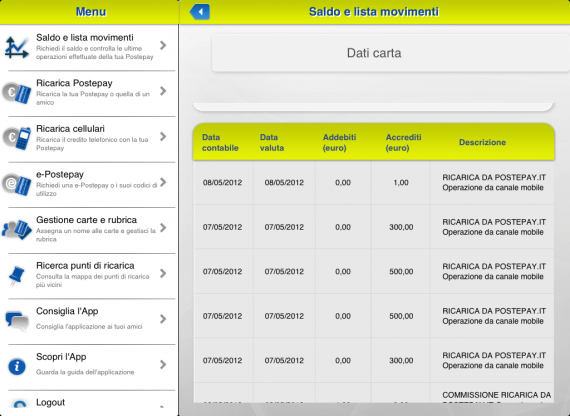
Task: Select e-Postepay menu entry
Action: (89, 185)
